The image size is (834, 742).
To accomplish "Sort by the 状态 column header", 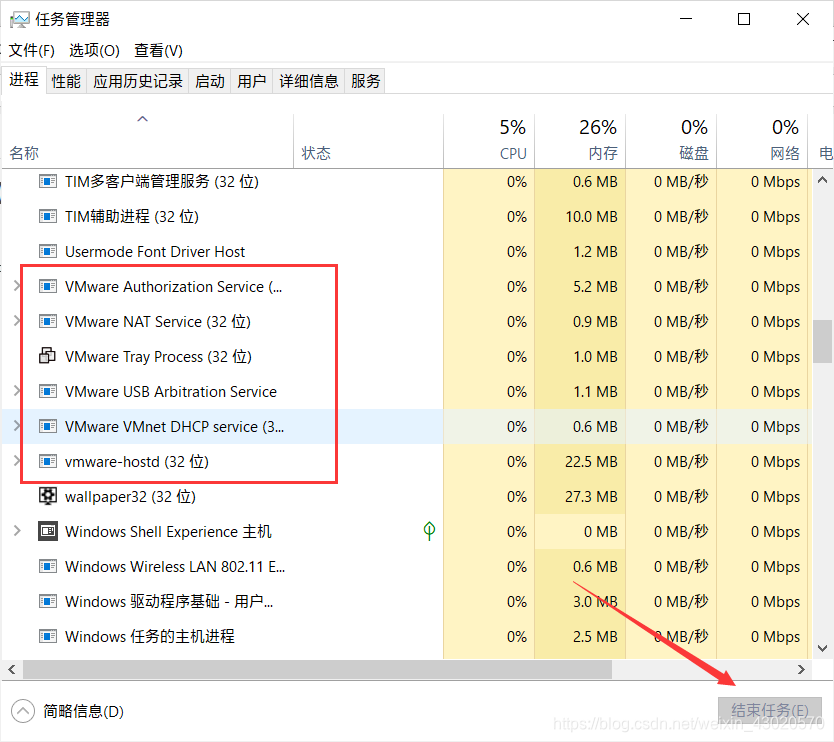I will (368, 141).
